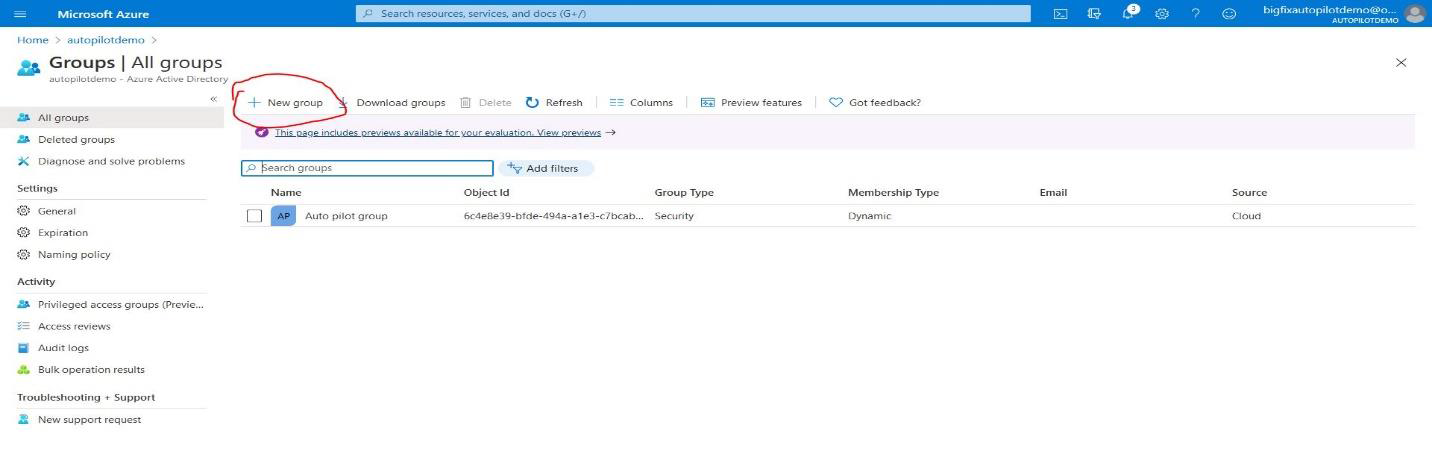
Task: Click the bigfixautopilotdemo account name
Action: pos(1329,9)
